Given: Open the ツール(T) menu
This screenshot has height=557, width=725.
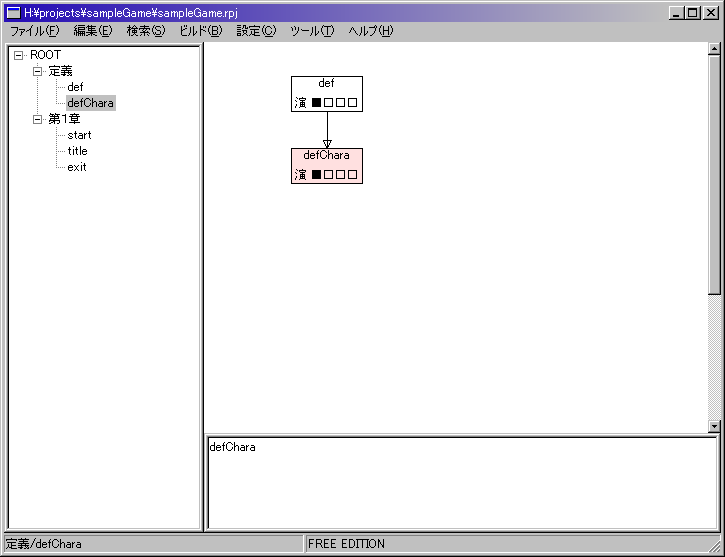Looking at the screenshot, I should coord(312,31).
